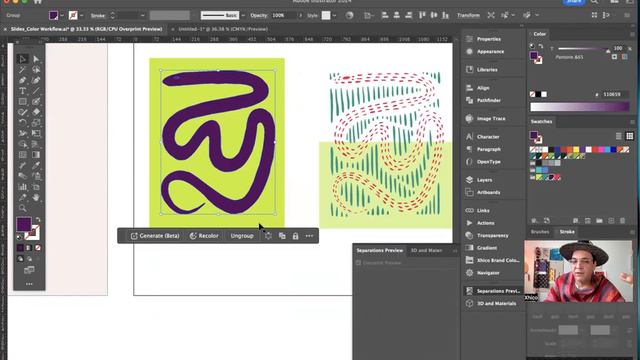Select the Column Graph tool

(22, 187)
